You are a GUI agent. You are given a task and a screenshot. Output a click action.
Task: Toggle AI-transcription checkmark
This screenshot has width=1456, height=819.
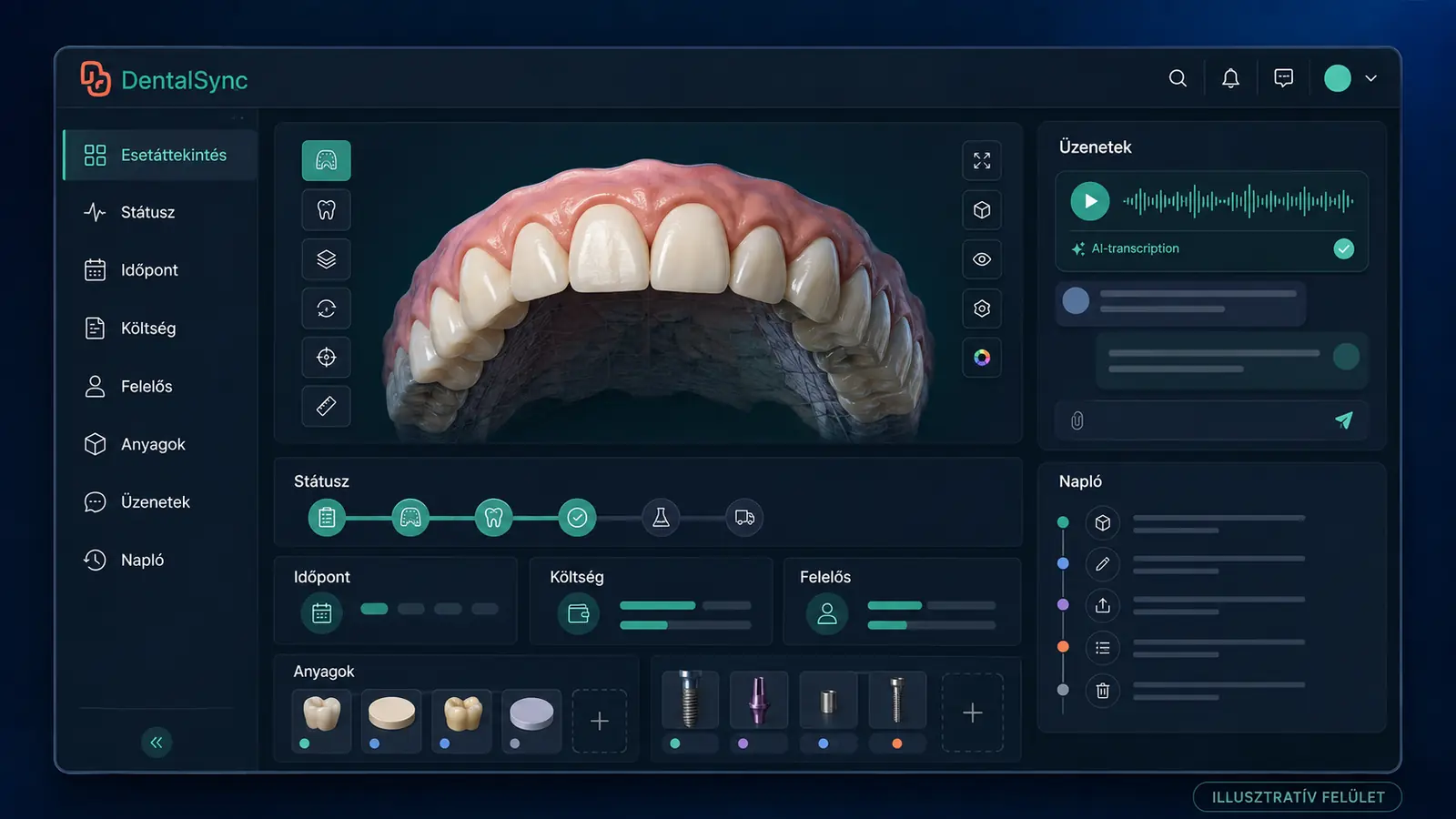click(x=1343, y=248)
